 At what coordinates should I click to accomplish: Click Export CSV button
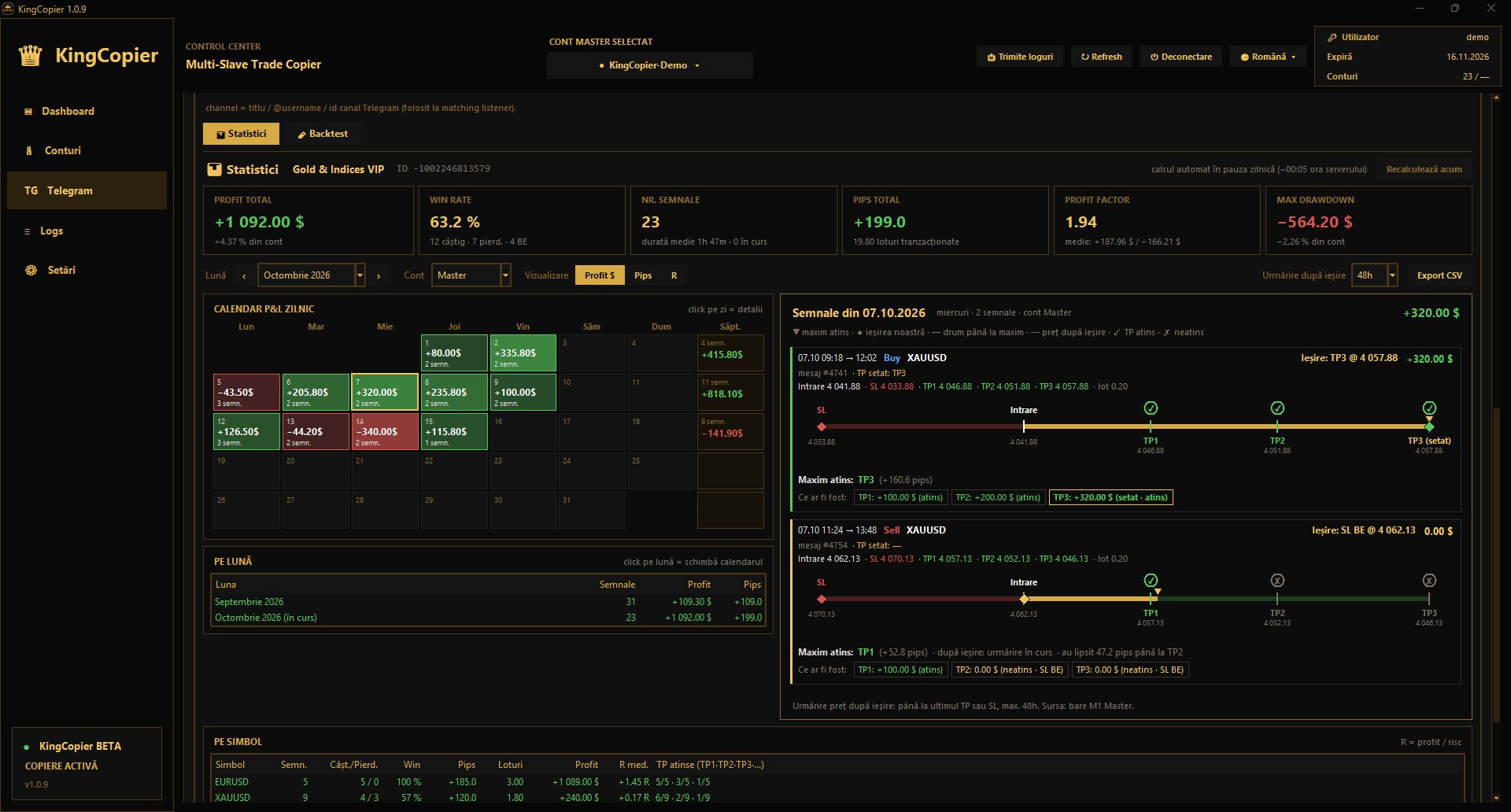point(1439,275)
